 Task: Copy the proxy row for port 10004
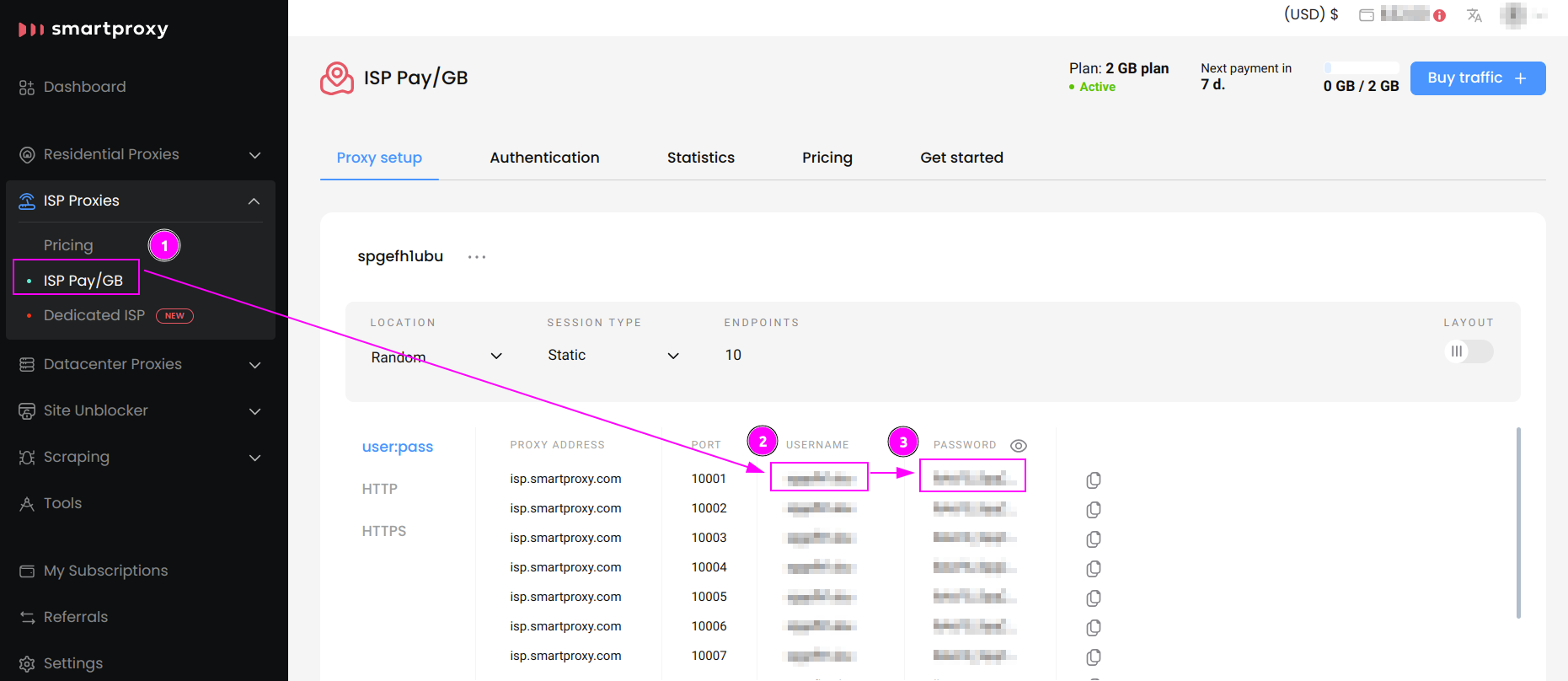[x=1094, y=569]
